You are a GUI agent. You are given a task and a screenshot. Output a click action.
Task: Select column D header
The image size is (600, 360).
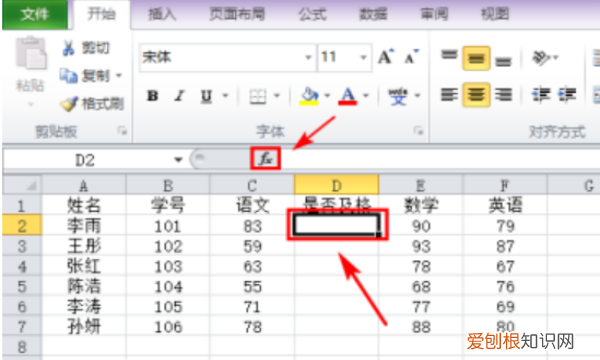(x=336, y=186)
